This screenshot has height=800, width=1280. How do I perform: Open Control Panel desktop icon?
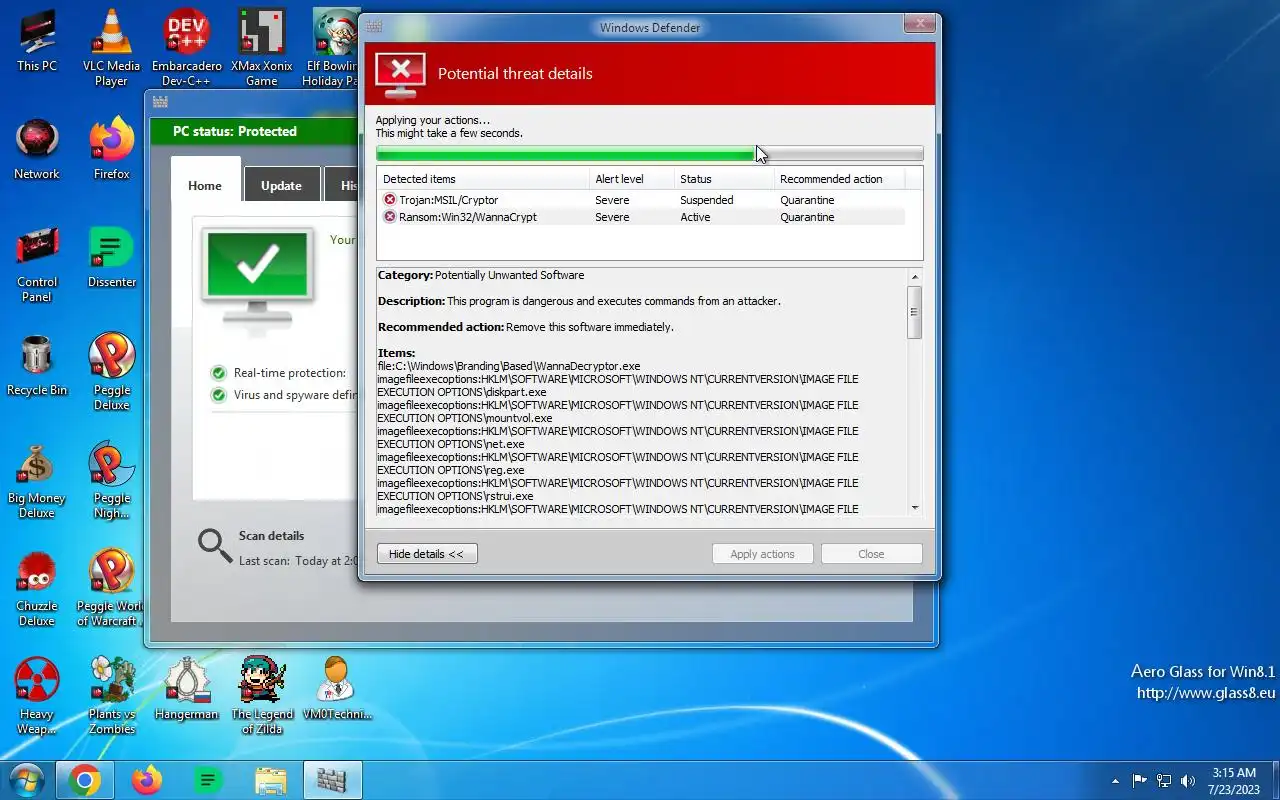point(37,264)
